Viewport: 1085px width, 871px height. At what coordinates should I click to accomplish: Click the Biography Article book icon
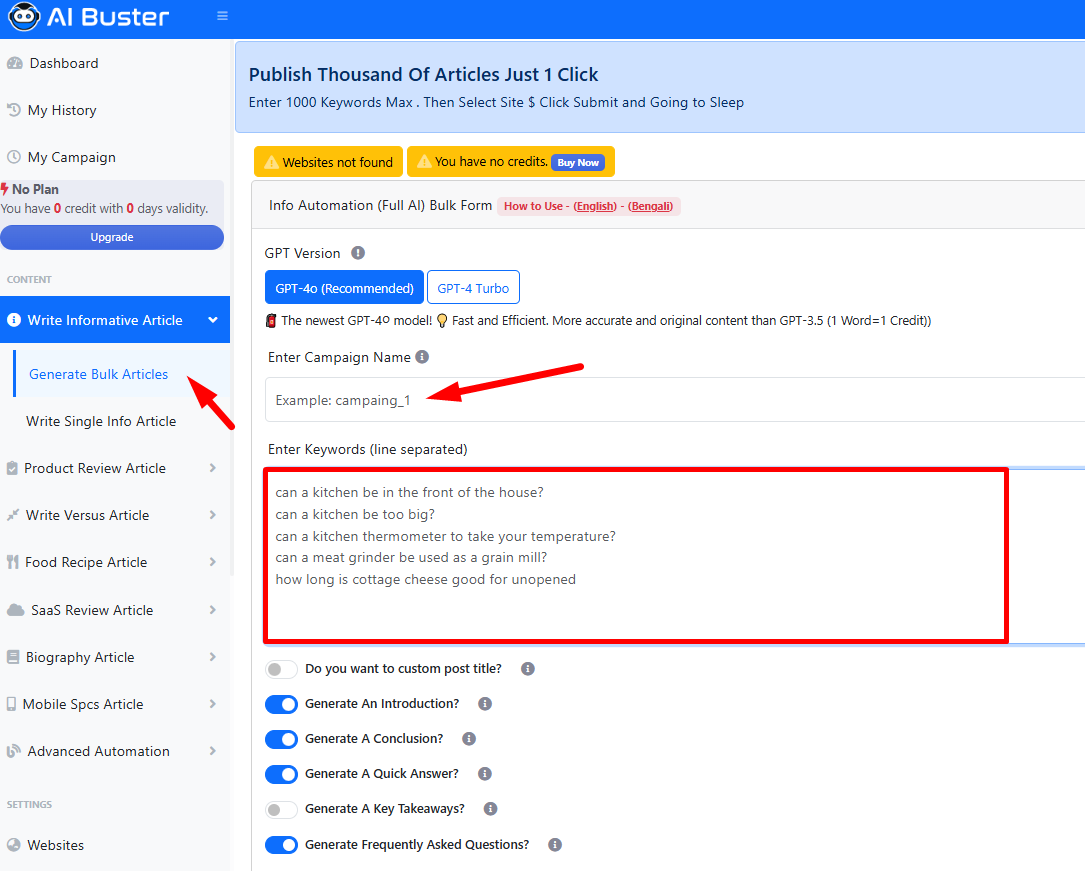tap(12, 657)
